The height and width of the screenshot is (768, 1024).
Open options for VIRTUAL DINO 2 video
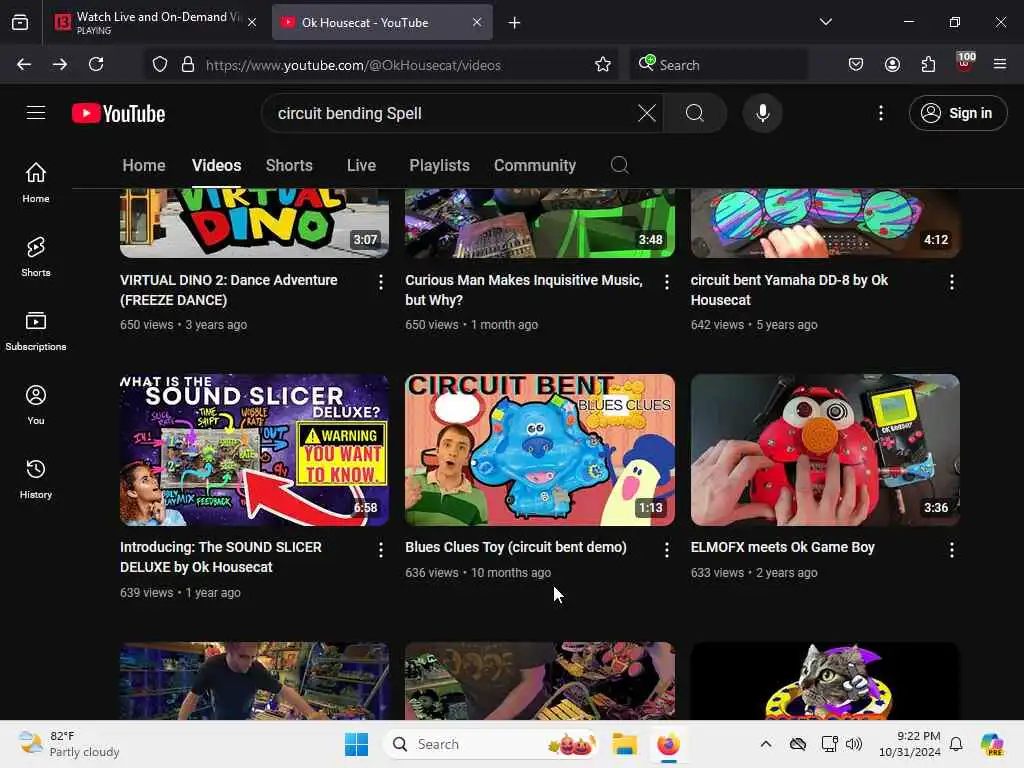pyautogui.click(x=381, y=282)
